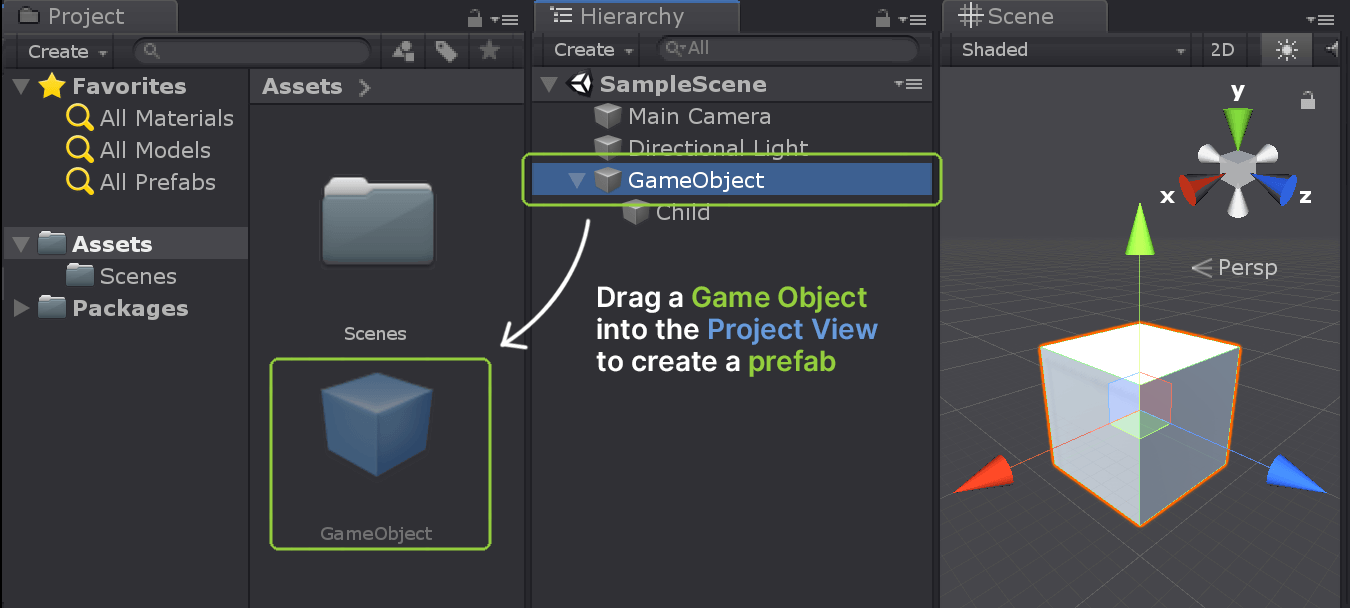Select the search-by-type icon in Project toolbar
This screenshot has width=1350, height=608.
click(402, 51)
